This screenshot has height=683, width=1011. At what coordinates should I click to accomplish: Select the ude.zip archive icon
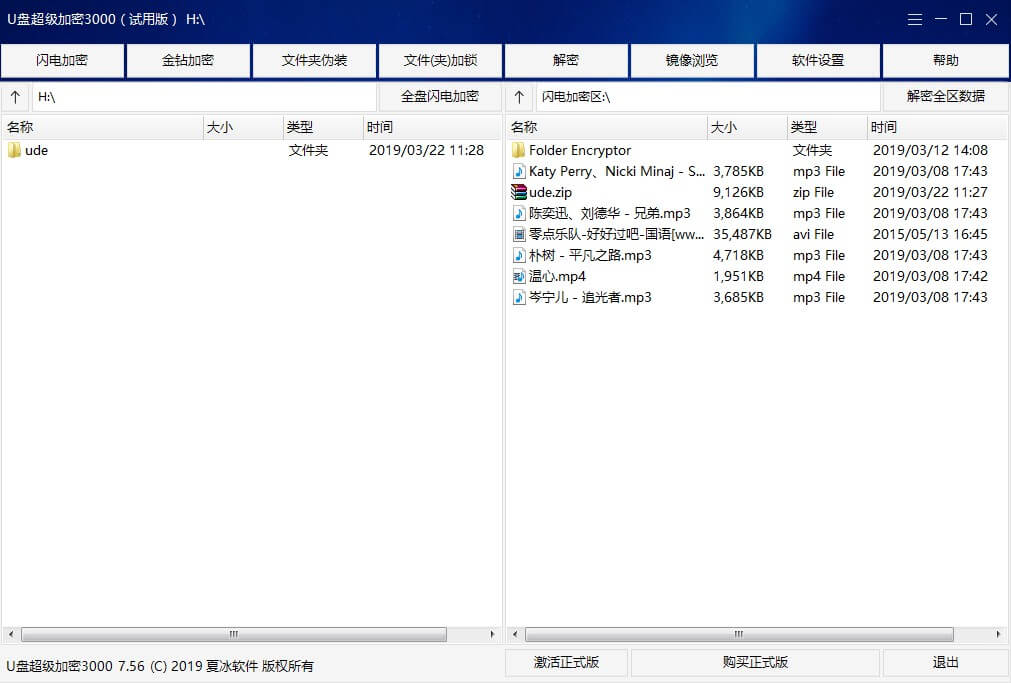pos(521,192)
